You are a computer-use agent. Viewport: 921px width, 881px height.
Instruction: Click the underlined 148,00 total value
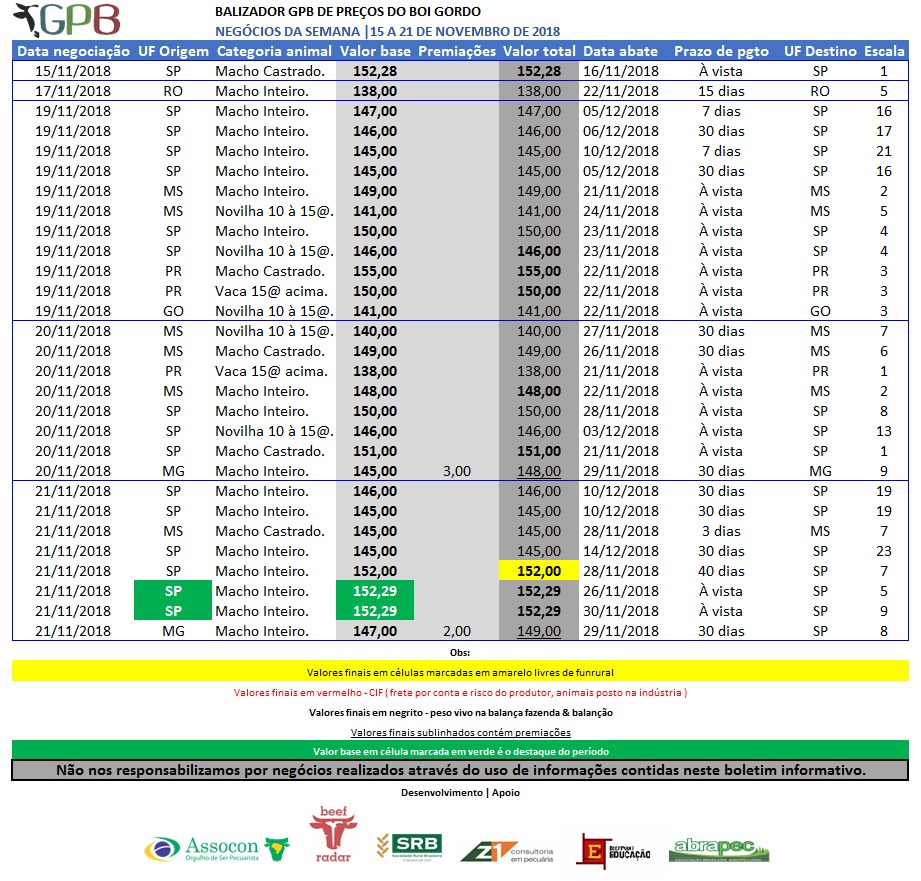539,471
